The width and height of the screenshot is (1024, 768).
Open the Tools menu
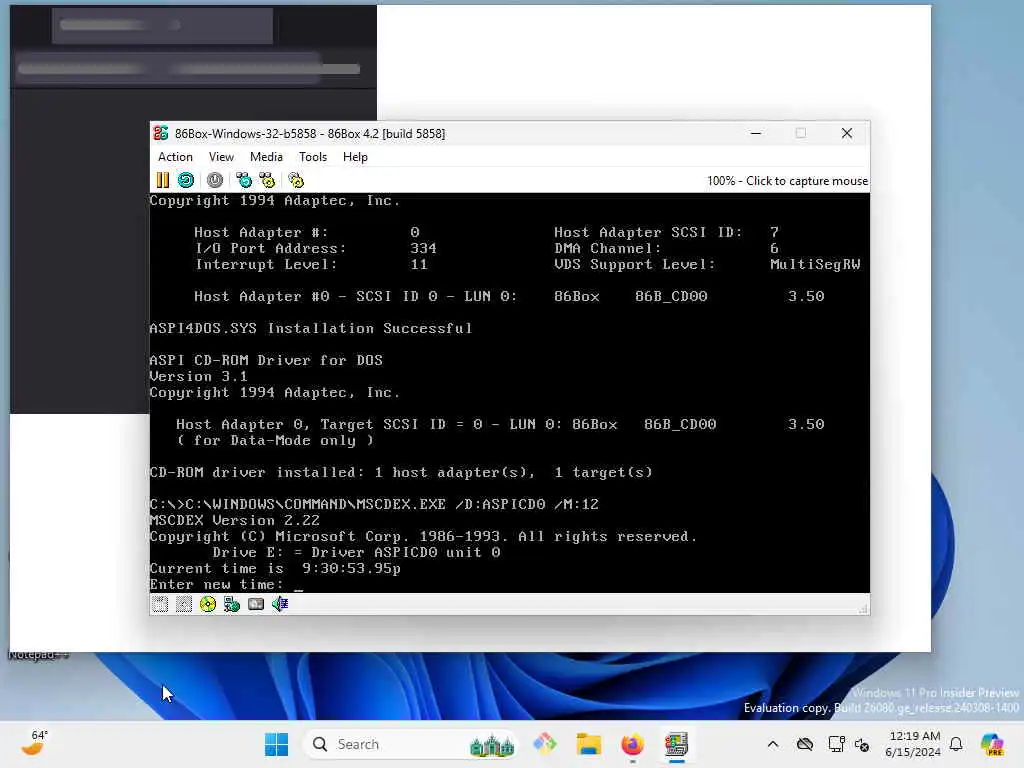313,157
